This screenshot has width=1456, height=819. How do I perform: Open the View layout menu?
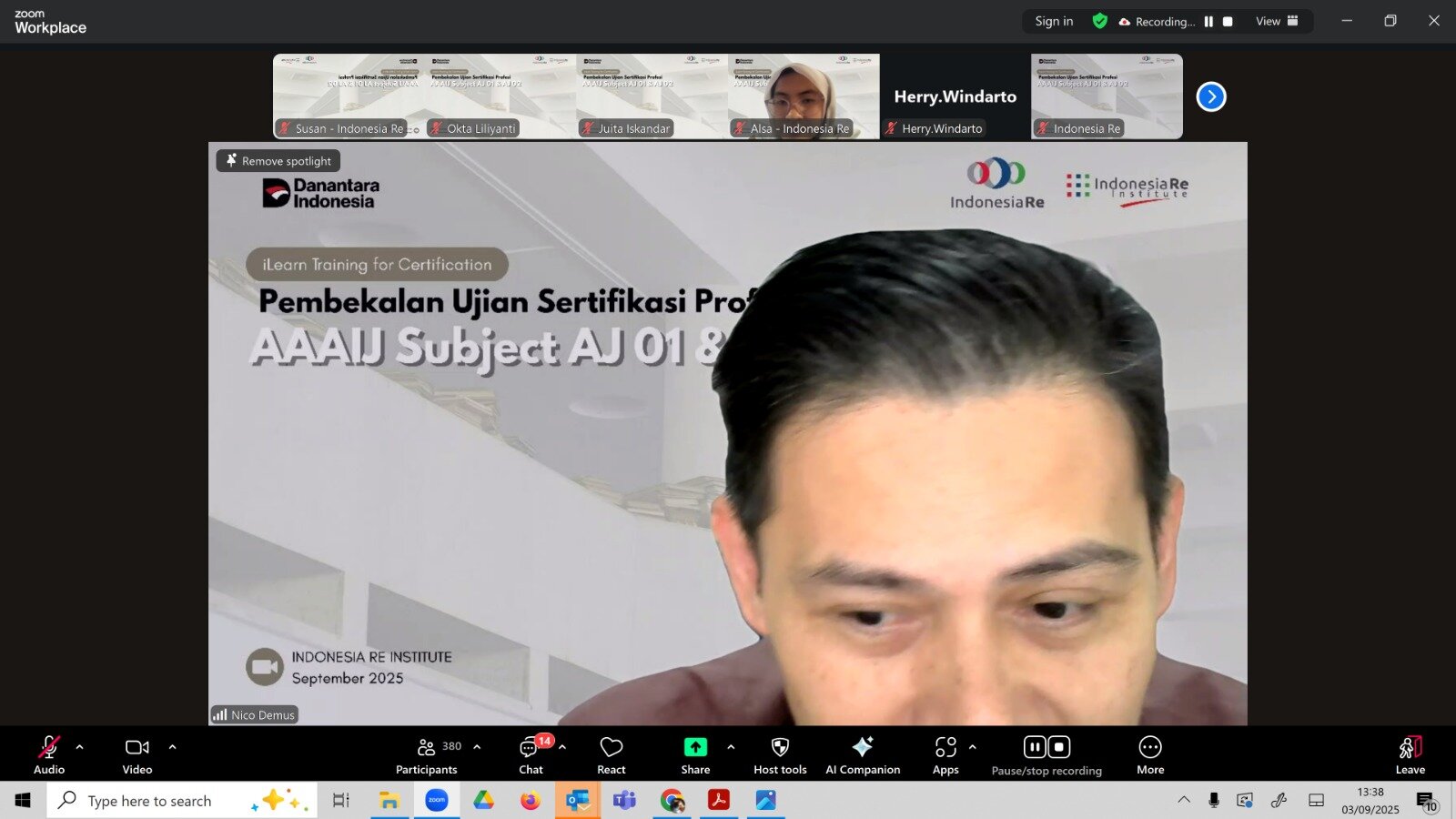tap(1277, 21)
